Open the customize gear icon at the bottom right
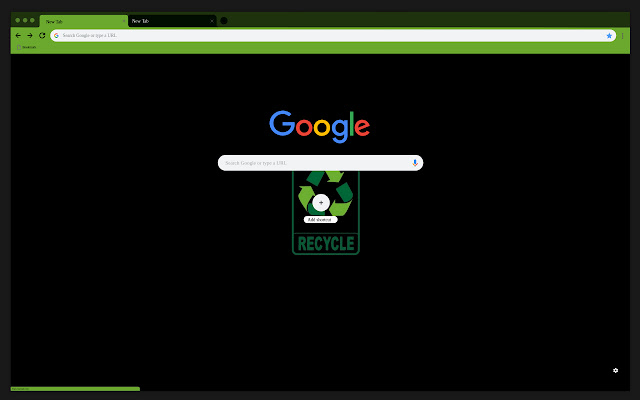This screenshot has width=640, height=400. [616, 370]
